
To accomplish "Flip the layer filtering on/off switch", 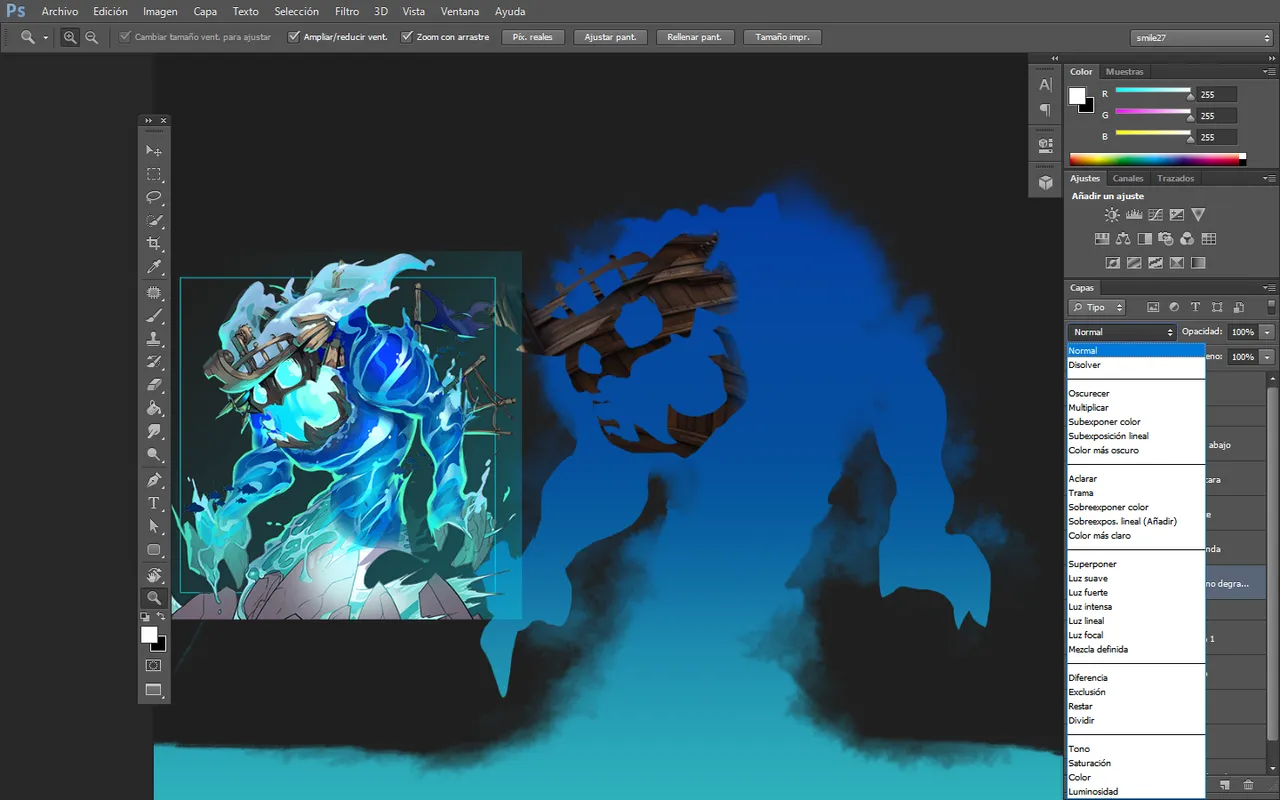I will [x=1271, y=307].
